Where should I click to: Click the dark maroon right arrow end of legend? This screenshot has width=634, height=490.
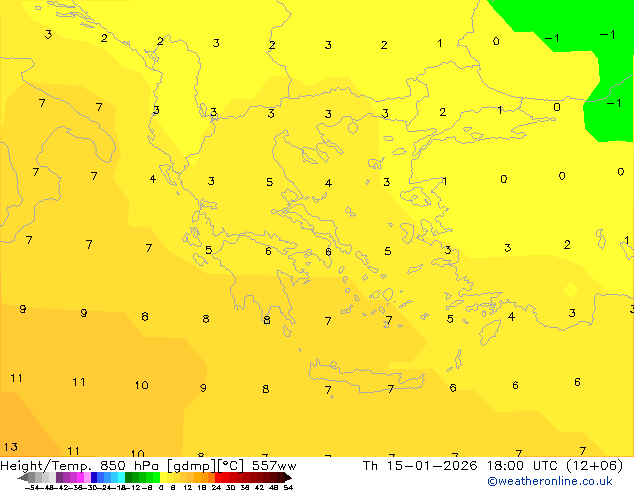point(288,477)
